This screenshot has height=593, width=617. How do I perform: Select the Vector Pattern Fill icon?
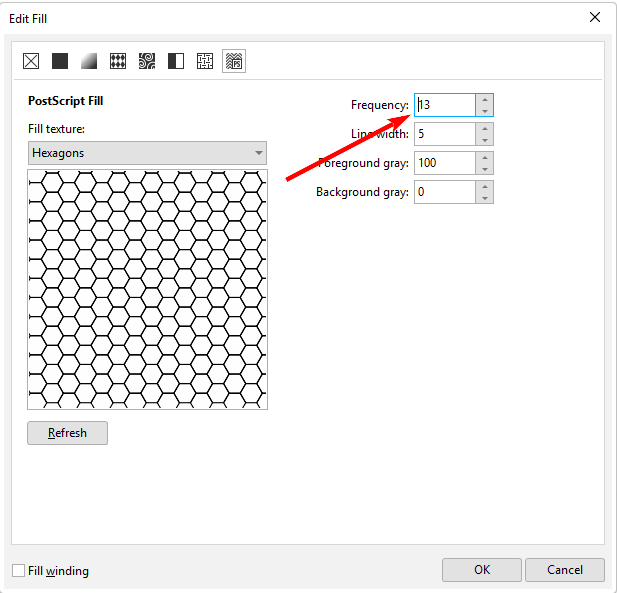pyautogui.click(x=118, y=61)
